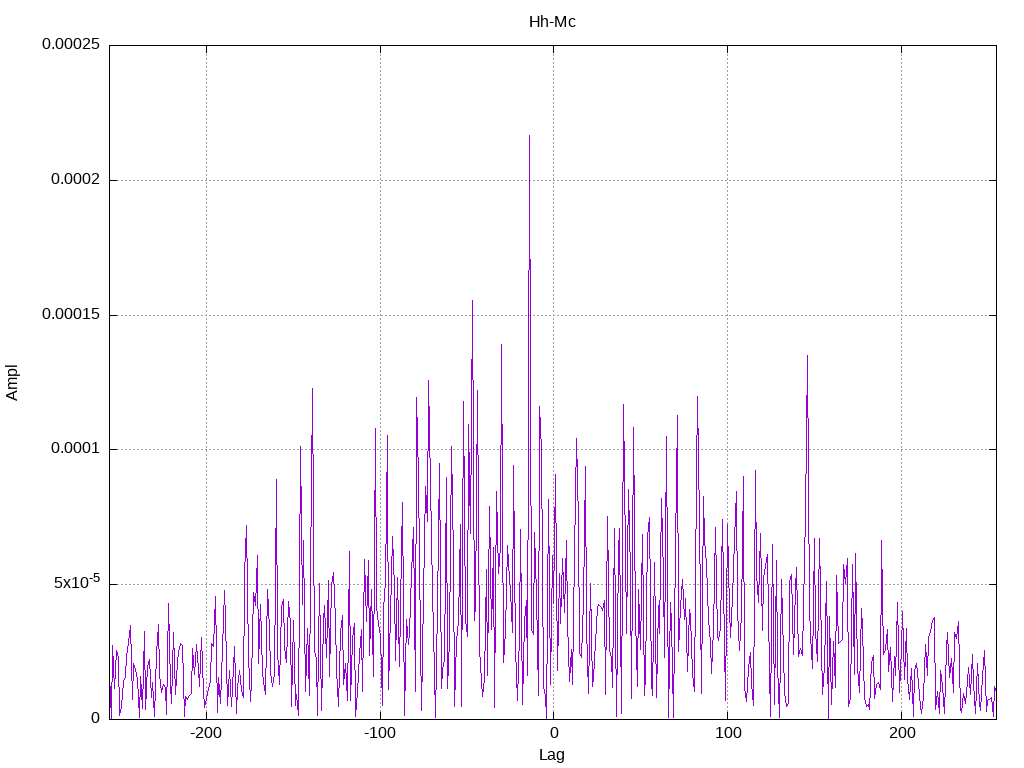
Task: Click the plot title Hh-Mc
Action: 552,22
